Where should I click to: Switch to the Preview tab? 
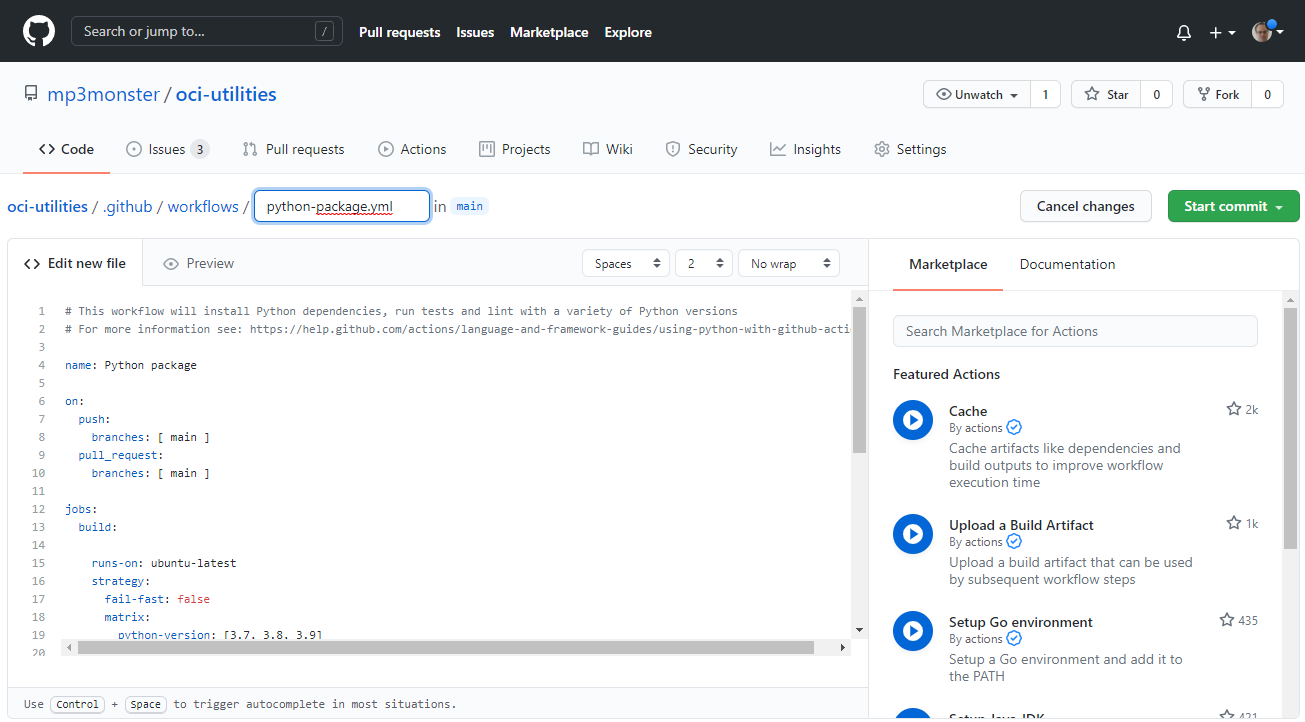click(198, 264)
